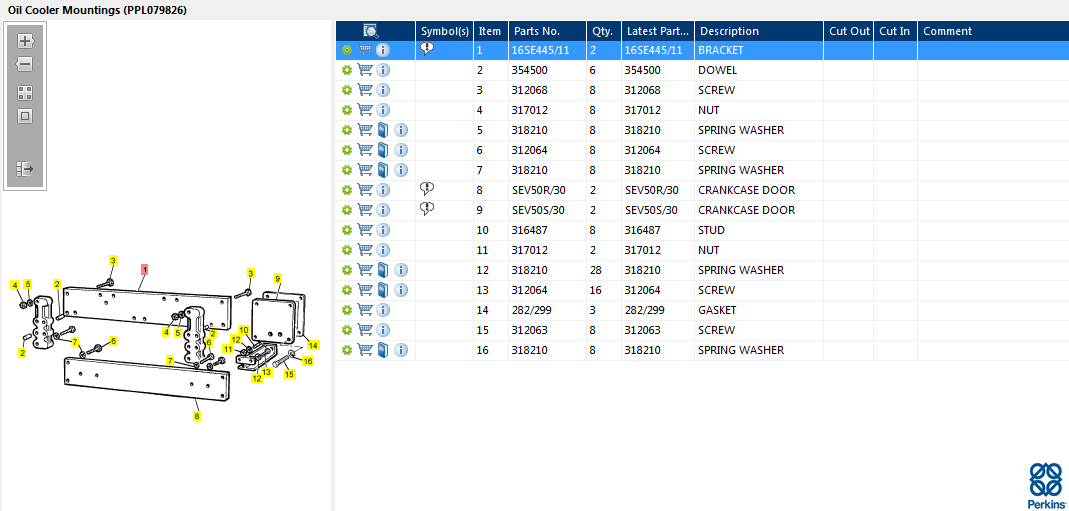Click the symbol note icon in BRACKET row

point(427,48)
